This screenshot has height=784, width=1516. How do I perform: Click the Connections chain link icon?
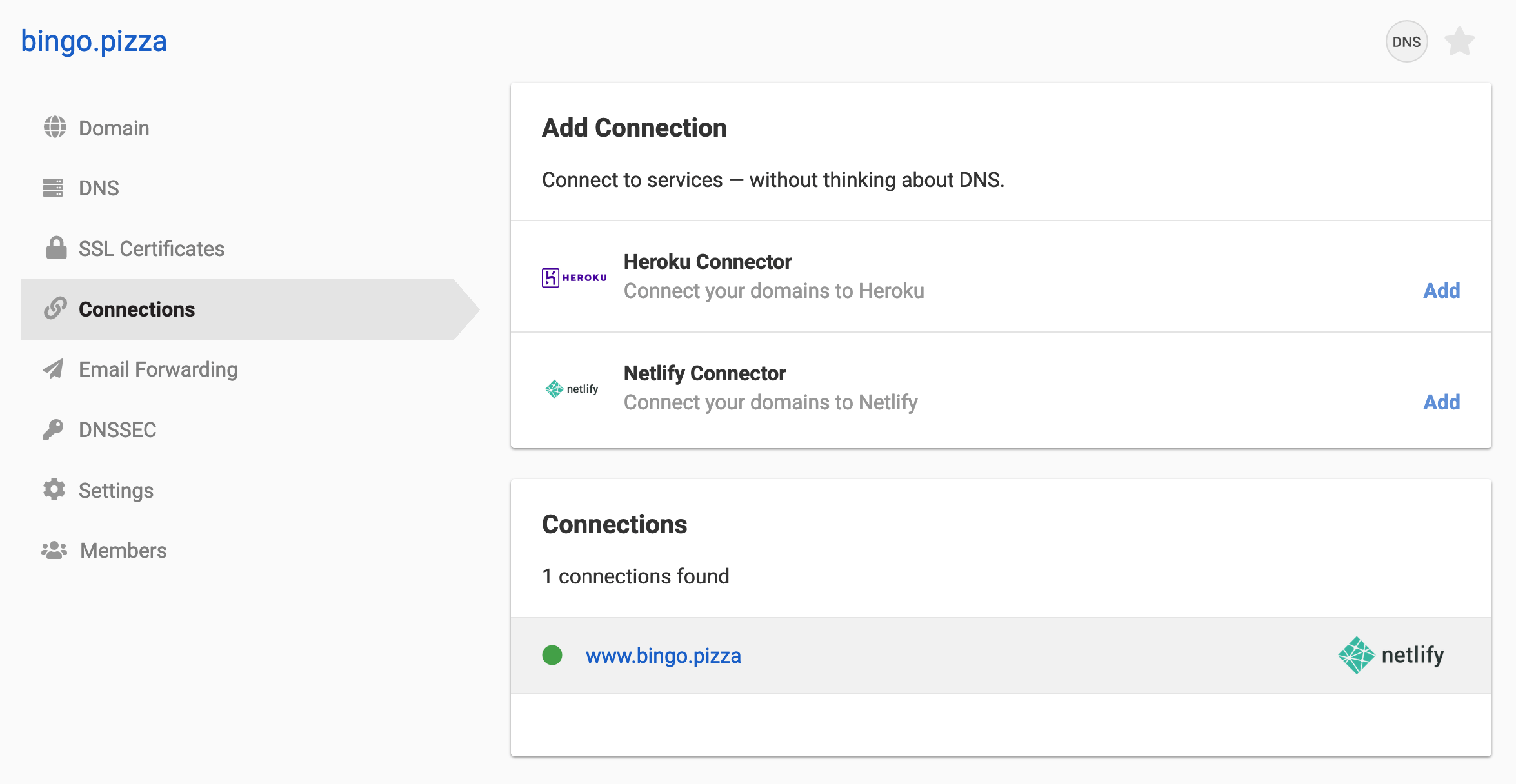pyautogui.click(x=55, y=308)
